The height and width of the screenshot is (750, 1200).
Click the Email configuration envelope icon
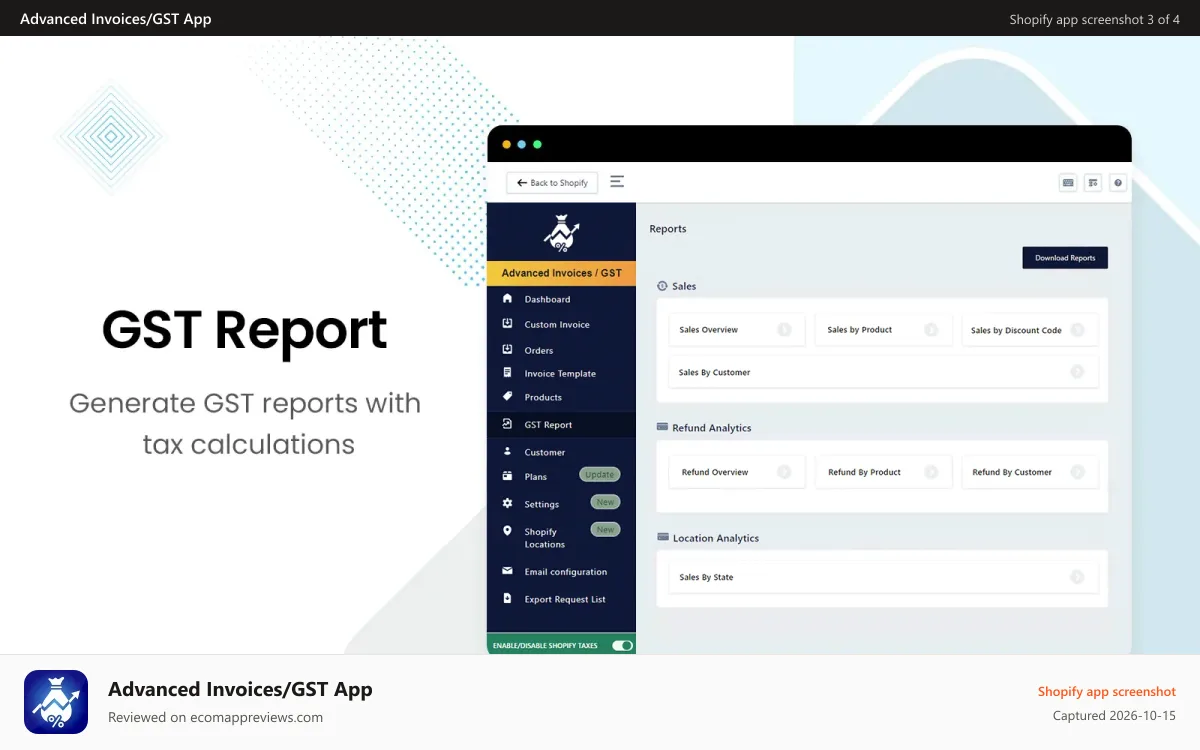click(x=507, y=571)
